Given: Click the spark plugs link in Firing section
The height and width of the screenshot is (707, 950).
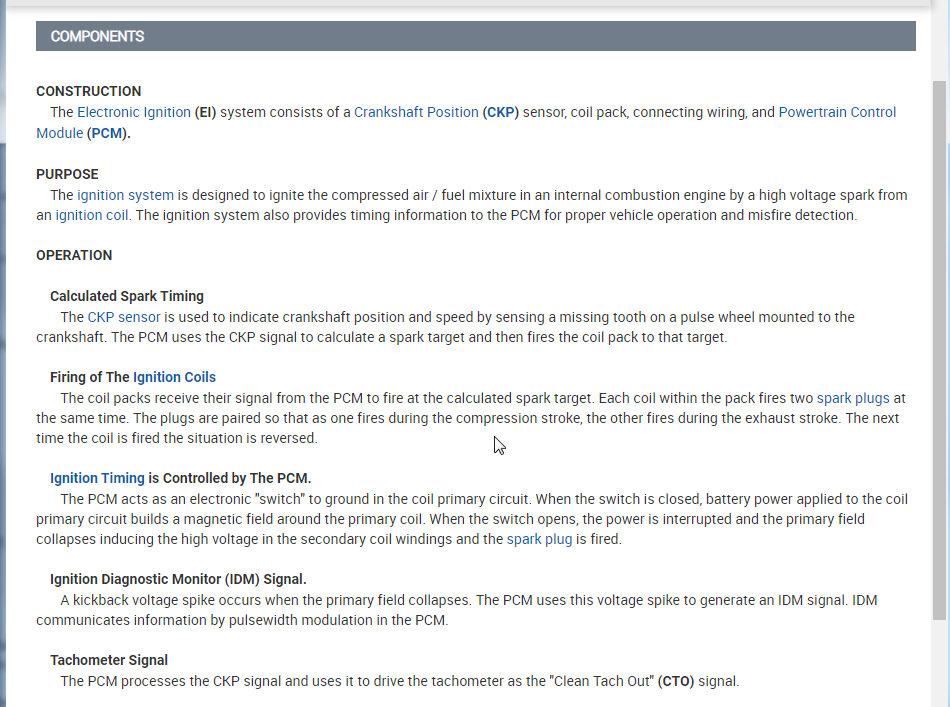Looking at the screenshot, I should point(853,398).
